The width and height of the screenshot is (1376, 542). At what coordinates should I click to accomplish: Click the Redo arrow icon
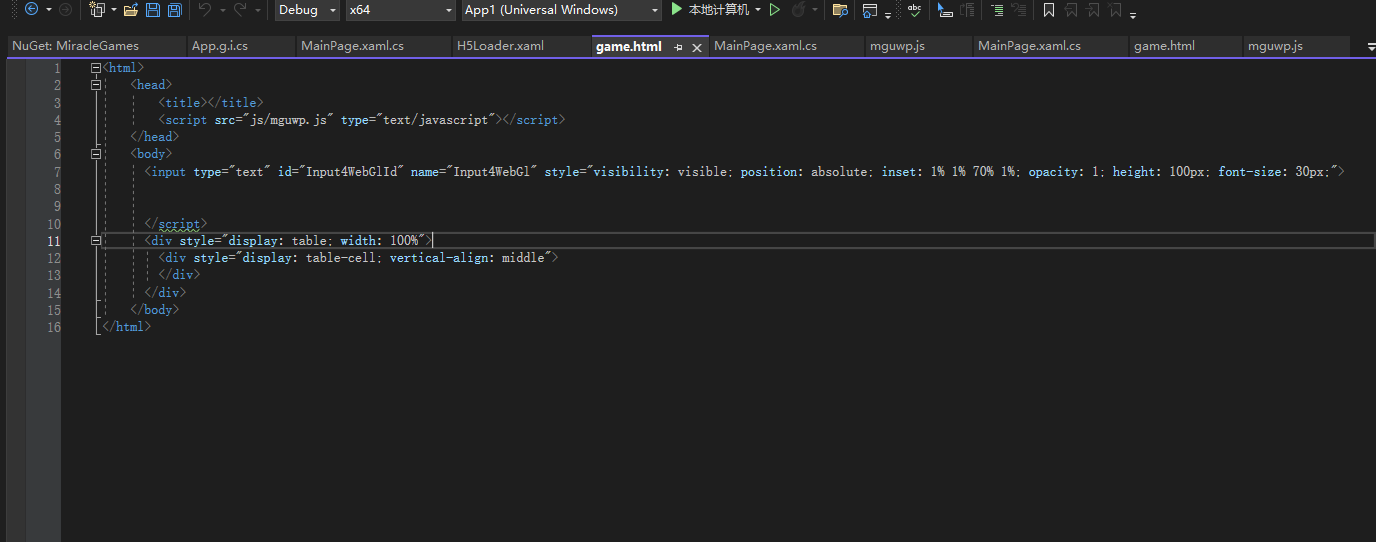(240, 10)
